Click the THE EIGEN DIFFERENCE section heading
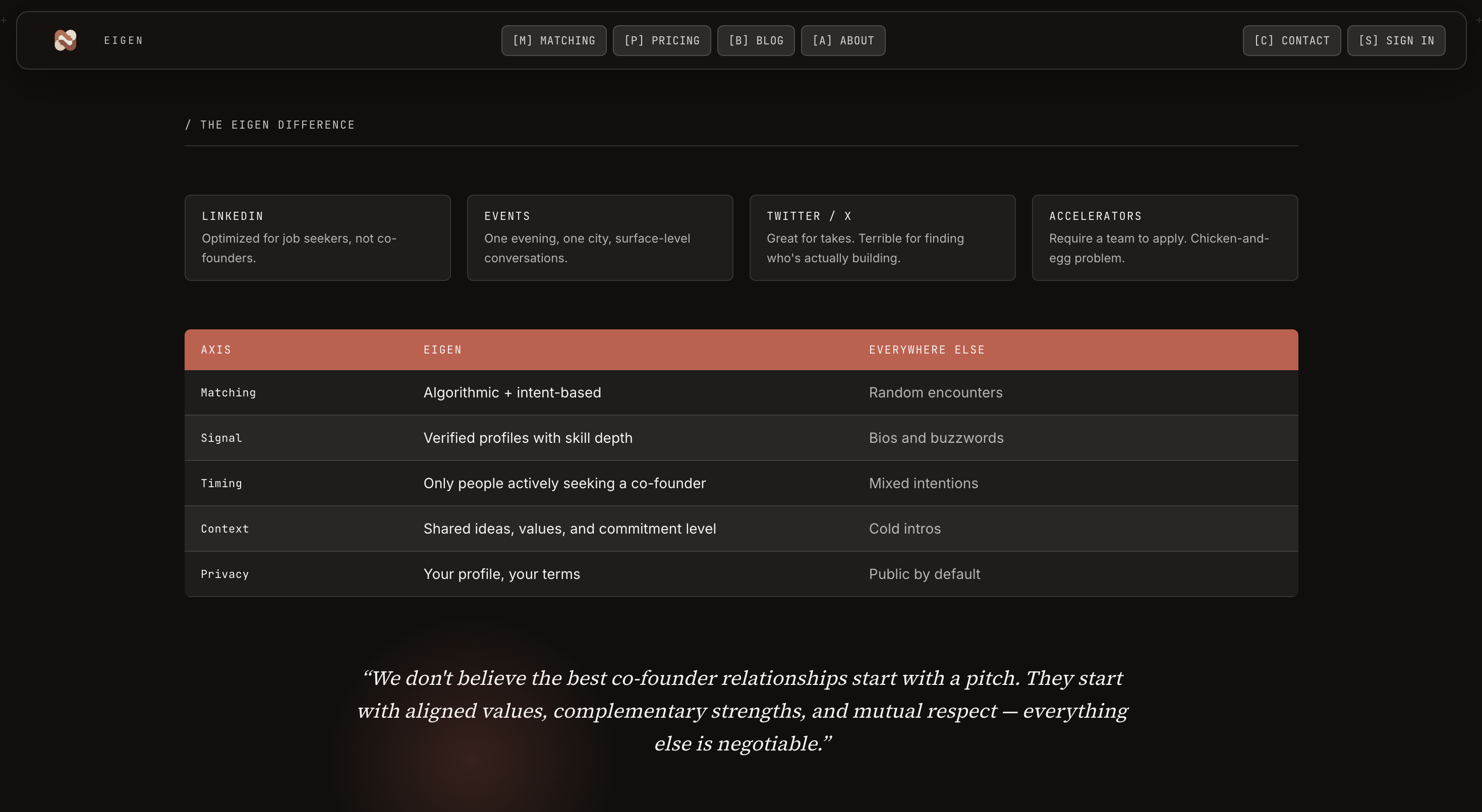This screenshot has height=812, width=1482. pos(270,125)
